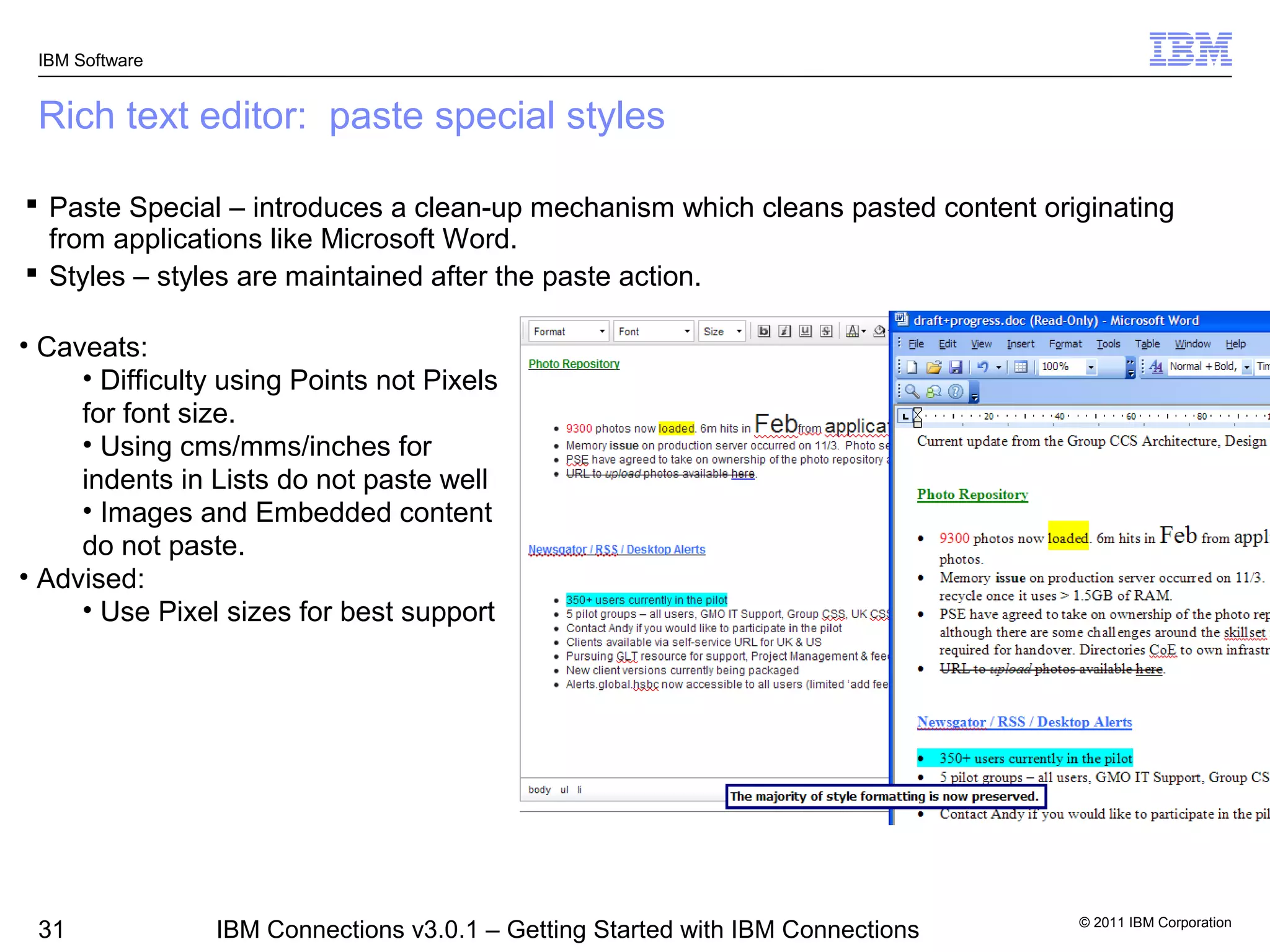1270x952 pixels.
Task: Click 'Current update from the Group CCS' line
Action: (1091, 441)
